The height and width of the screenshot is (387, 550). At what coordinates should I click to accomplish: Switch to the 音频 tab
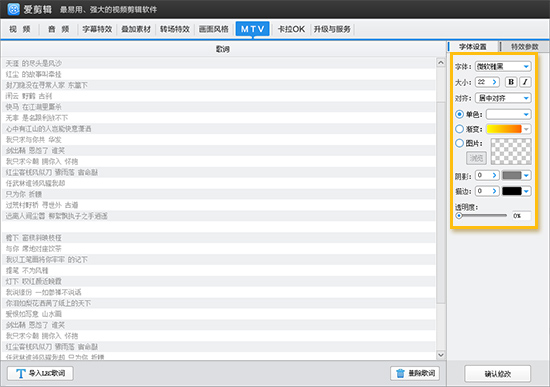(59, 29)
